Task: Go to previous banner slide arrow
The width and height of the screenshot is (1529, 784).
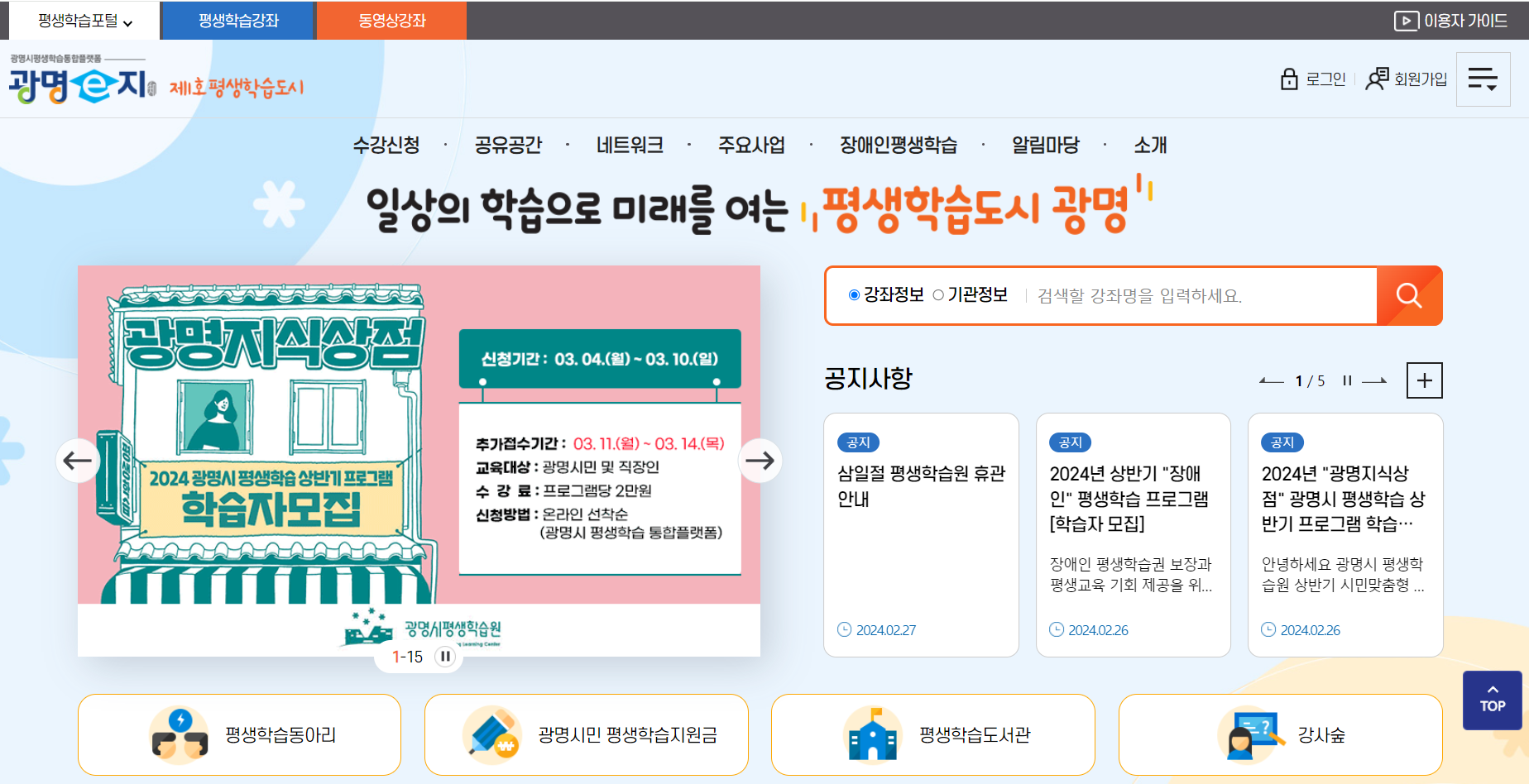Action: [x=78, y=461]
